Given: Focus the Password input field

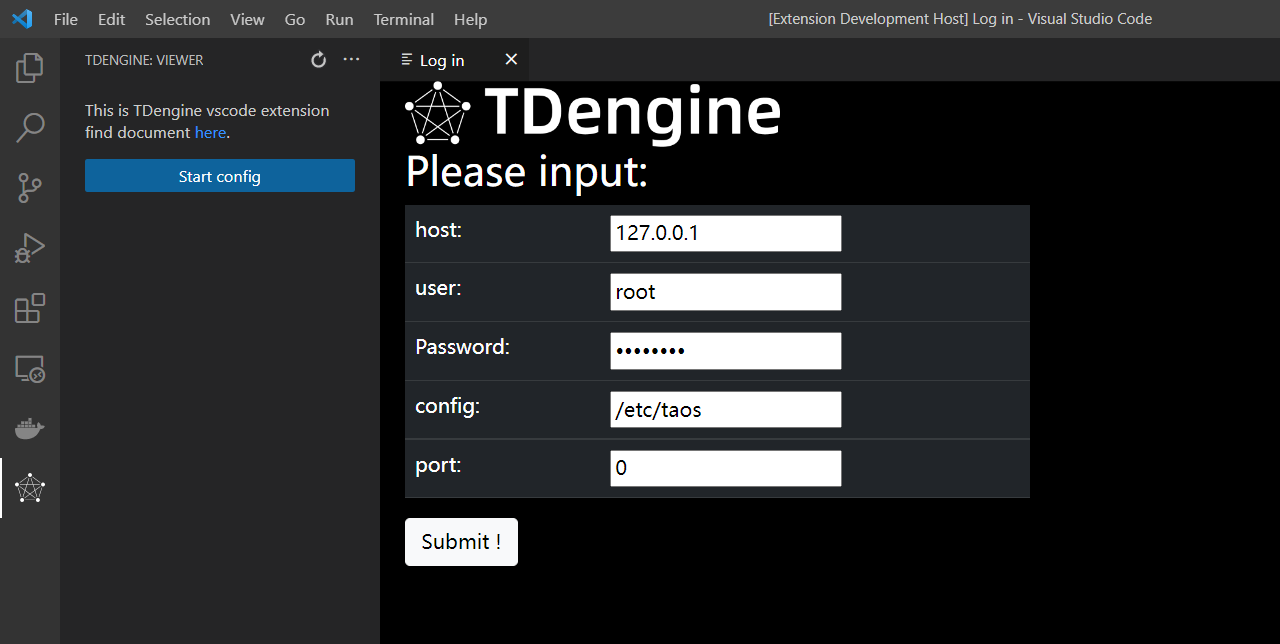Looking at the screenshot, I should coord(726,351).
